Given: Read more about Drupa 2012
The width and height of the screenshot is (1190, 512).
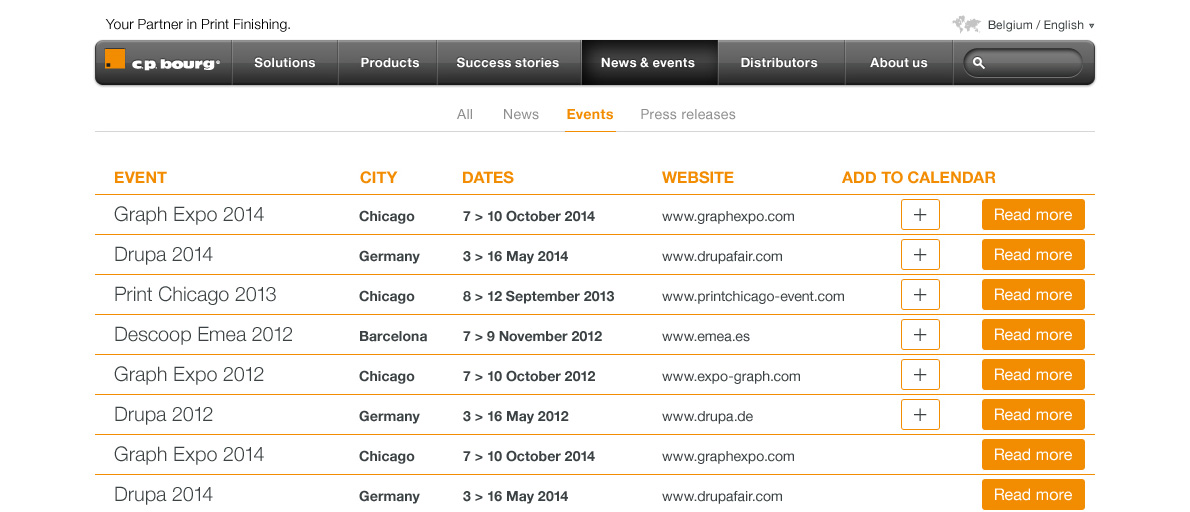Looking at the screenshot, I should (1033, 415).
